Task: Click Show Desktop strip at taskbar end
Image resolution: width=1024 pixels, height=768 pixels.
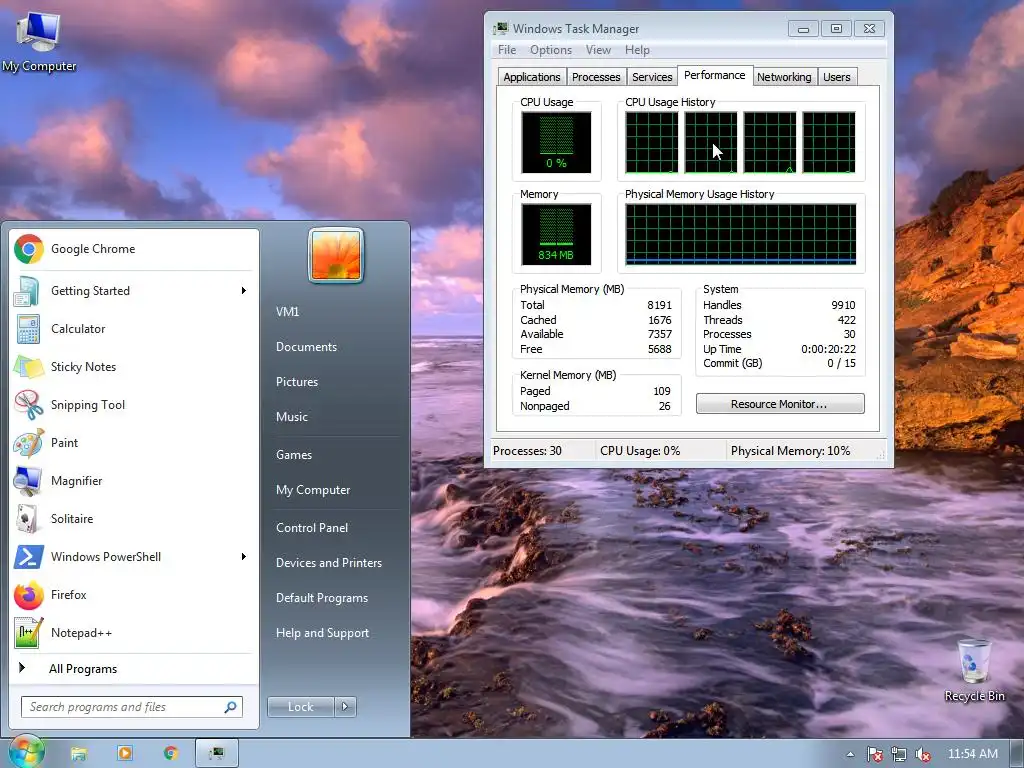Action: [1017, 754]
